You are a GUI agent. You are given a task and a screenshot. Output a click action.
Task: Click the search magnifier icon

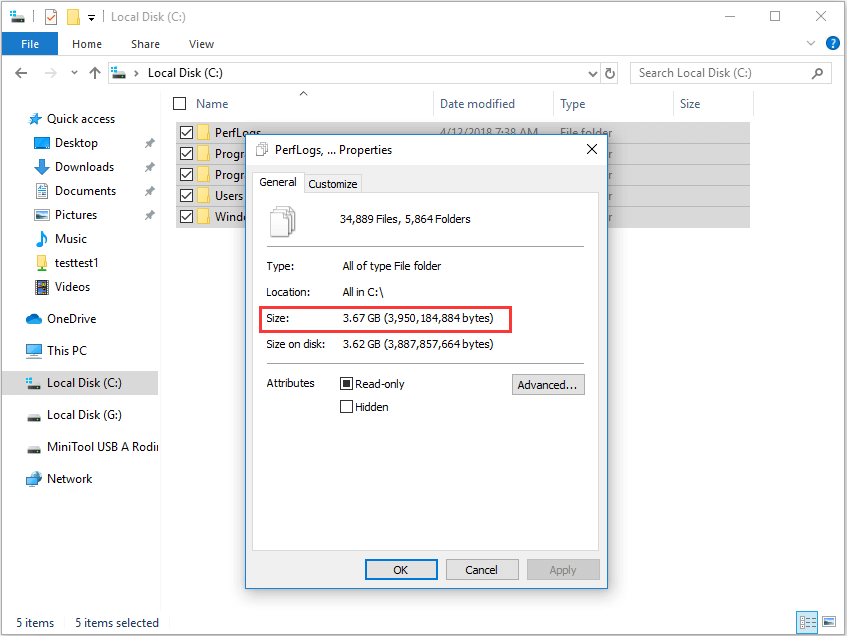pyautogui.click(x=818, y=73)
